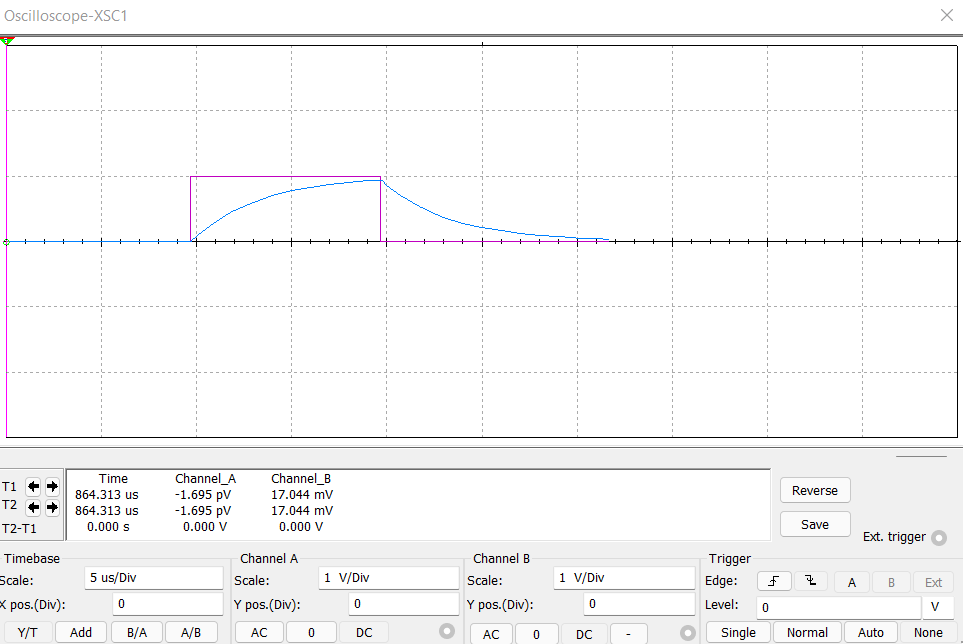
Task: Set Channel A coupling to 0
Action: (311, 632)
